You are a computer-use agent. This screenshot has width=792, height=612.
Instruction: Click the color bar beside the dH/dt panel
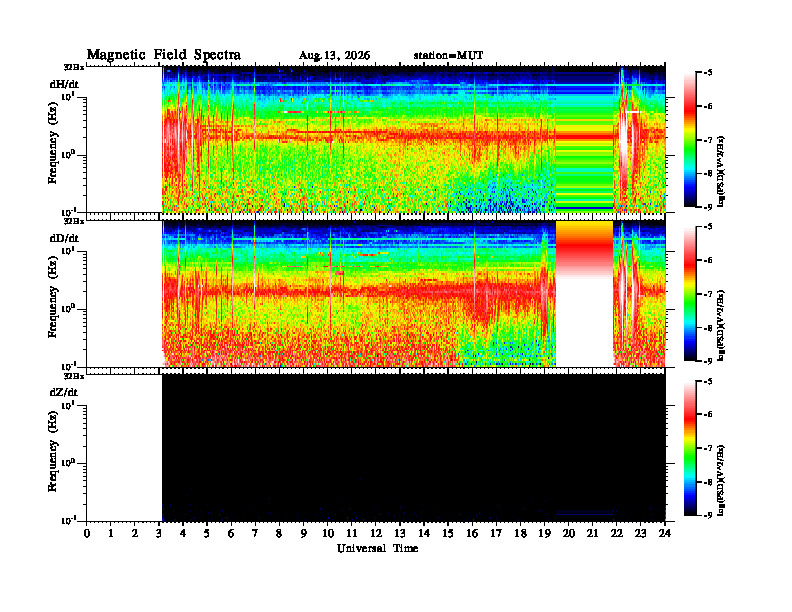pos(690,140)
